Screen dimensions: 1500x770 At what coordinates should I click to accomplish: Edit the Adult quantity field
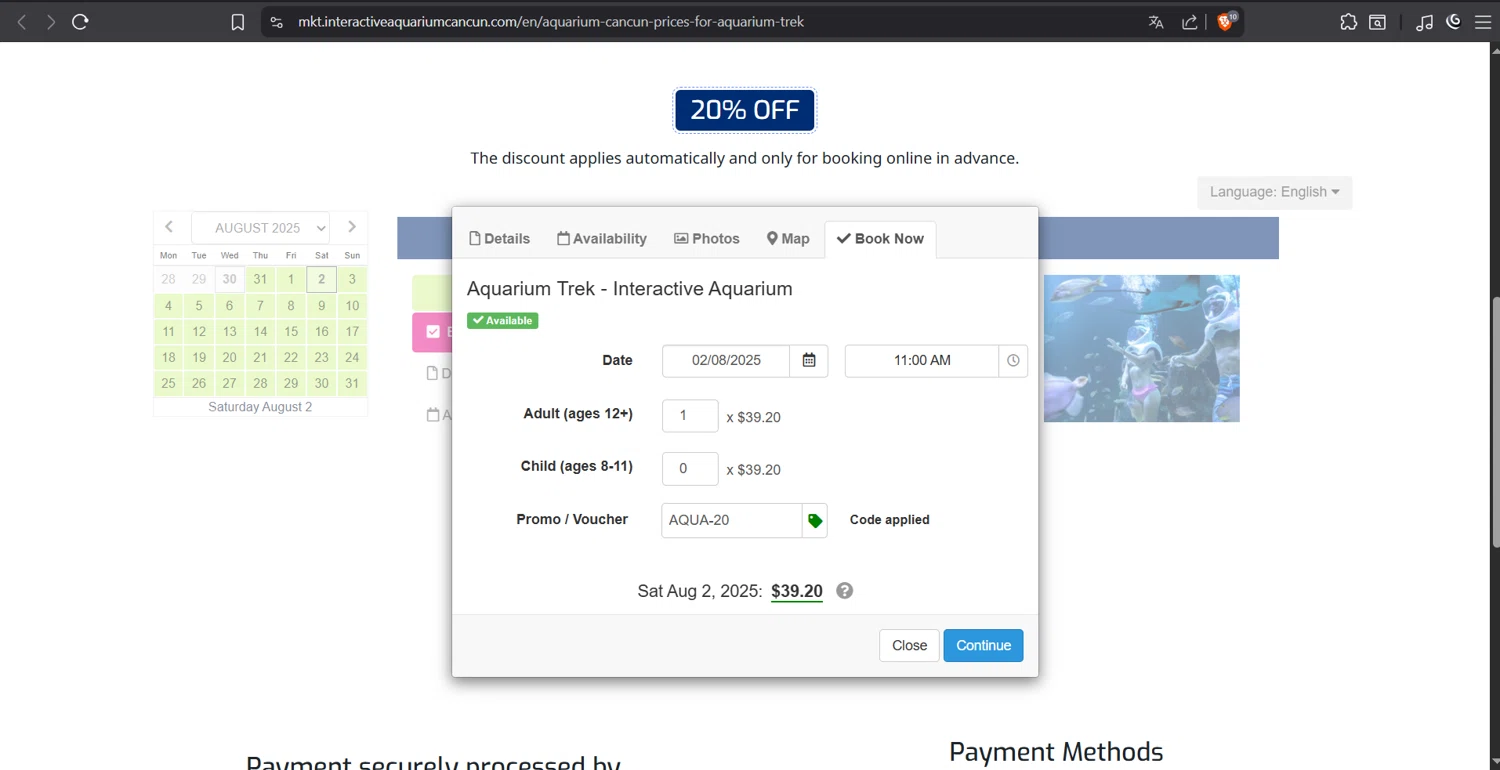coord(690,416)
